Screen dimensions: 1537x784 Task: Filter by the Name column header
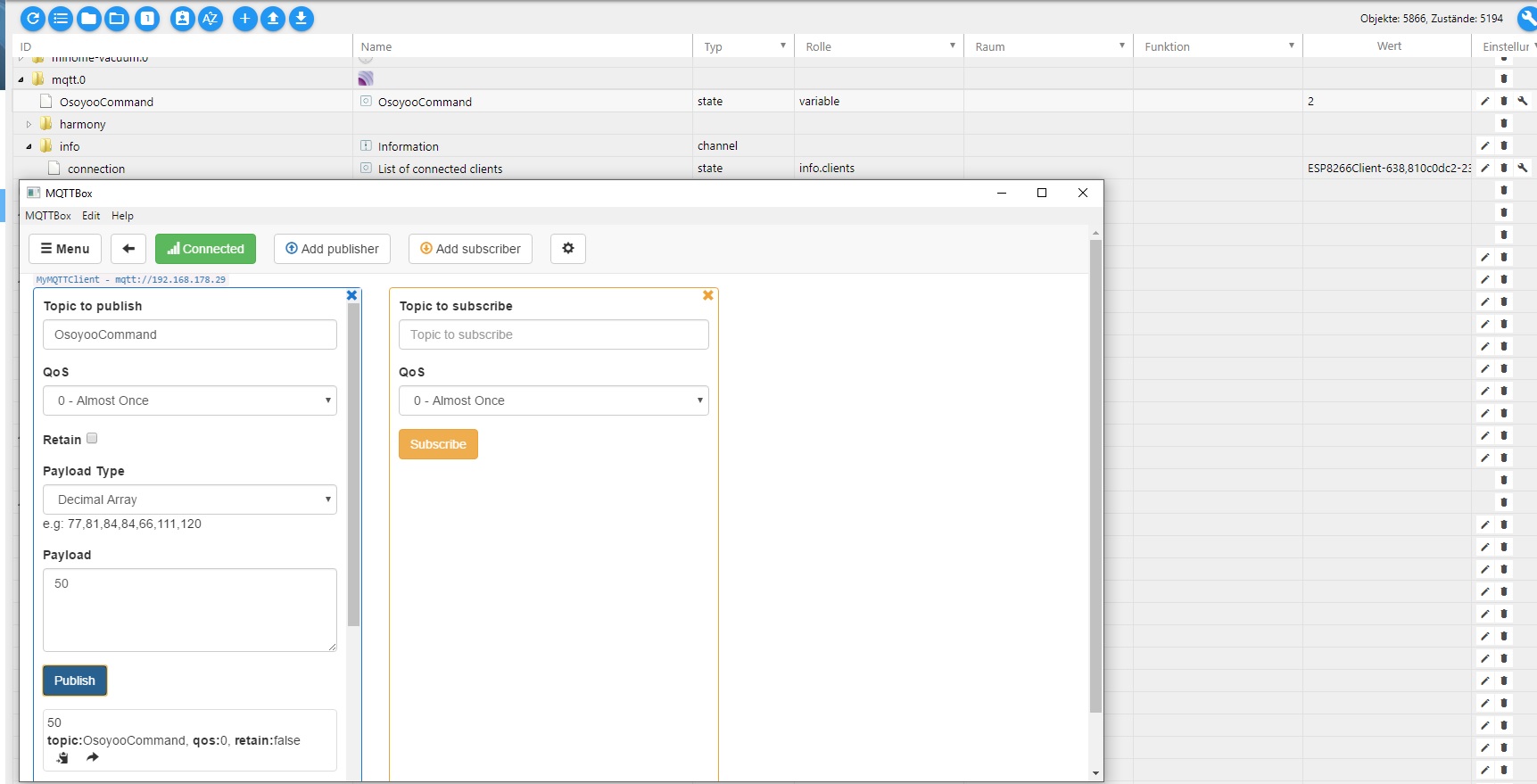pyautogui.click(x=523, y=46)
